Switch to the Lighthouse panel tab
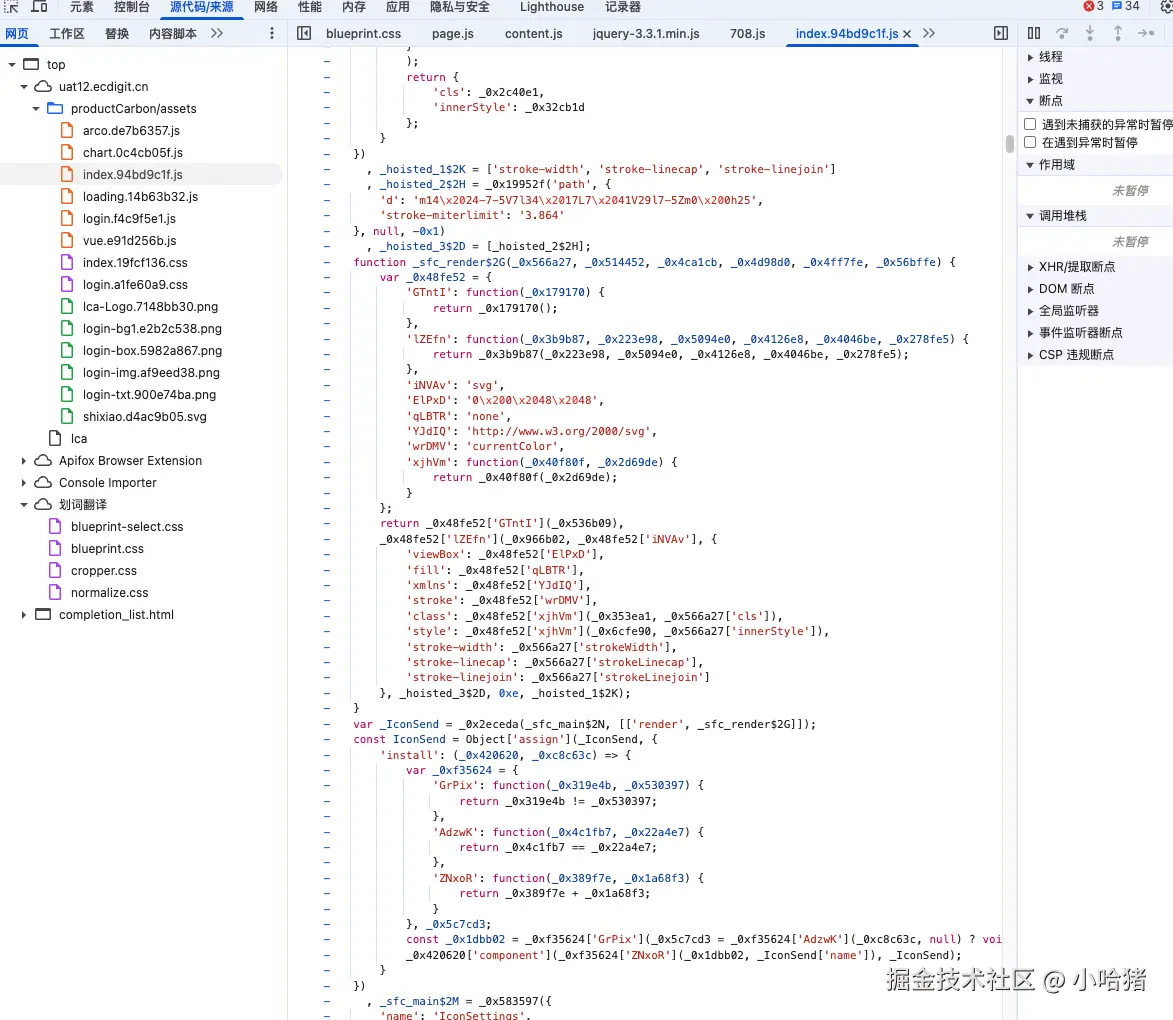 [552, 7]
